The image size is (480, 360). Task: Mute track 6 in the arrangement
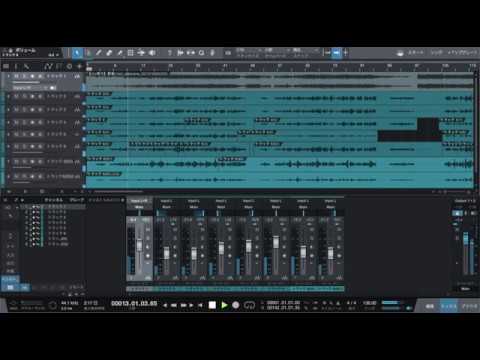[x=16, y=146]
